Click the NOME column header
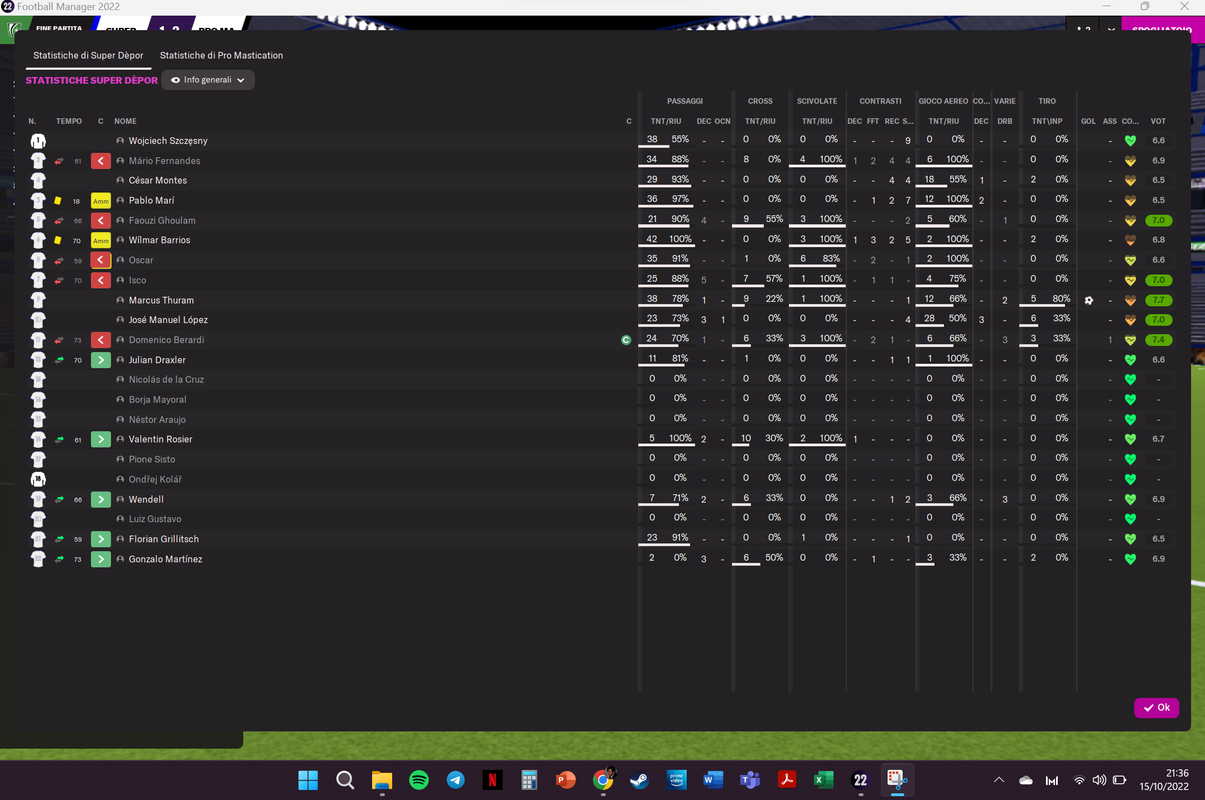The image size is (1205, 800). click(125, 121)
